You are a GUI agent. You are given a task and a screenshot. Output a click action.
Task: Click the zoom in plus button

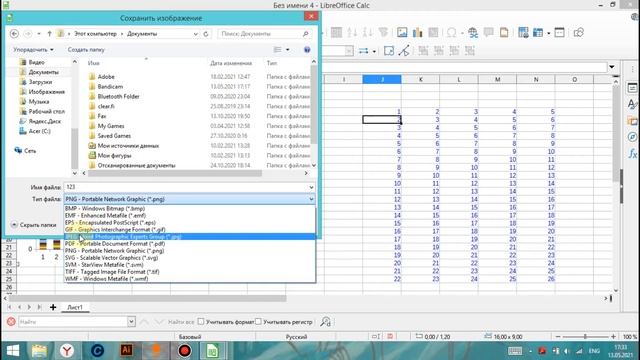pos(613,337)
